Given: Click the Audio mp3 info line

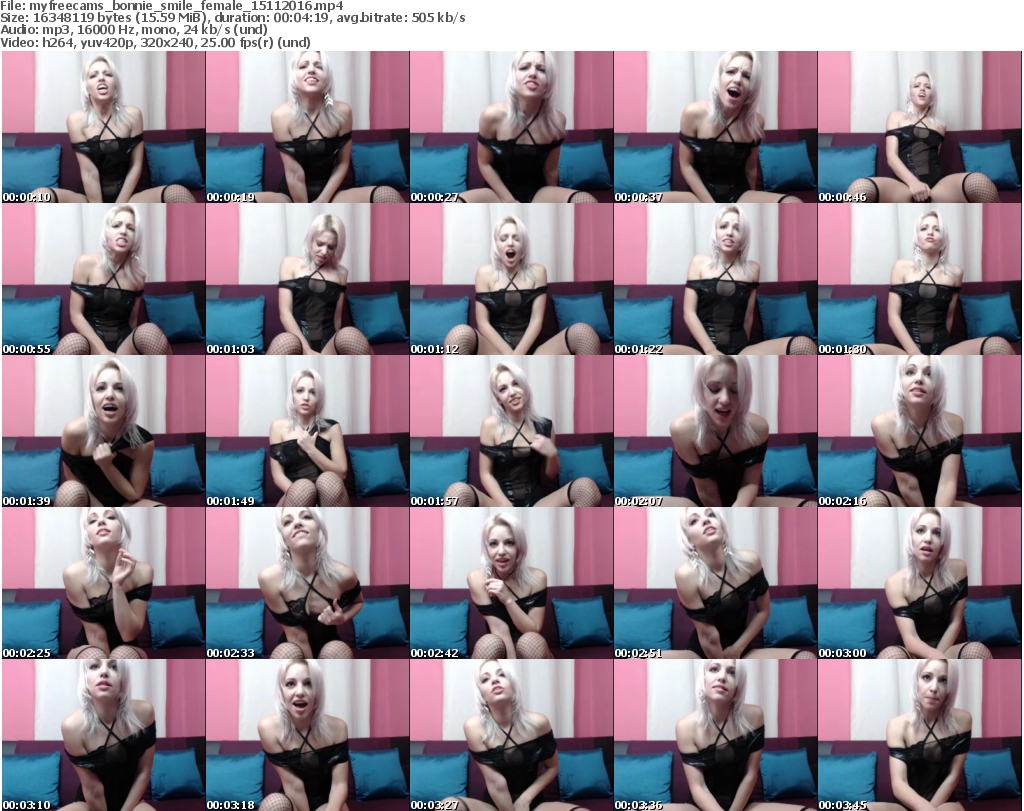Looking at the screenshot, I should (x=134, y=30).
